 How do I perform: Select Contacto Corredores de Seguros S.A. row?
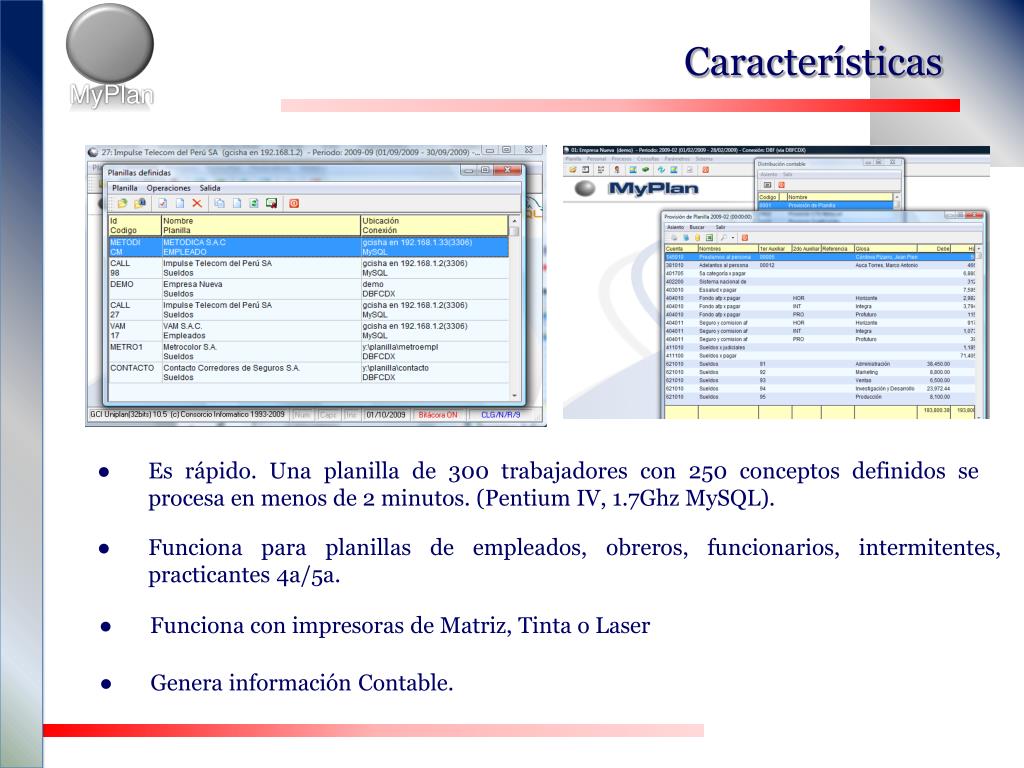pos(308,372)
